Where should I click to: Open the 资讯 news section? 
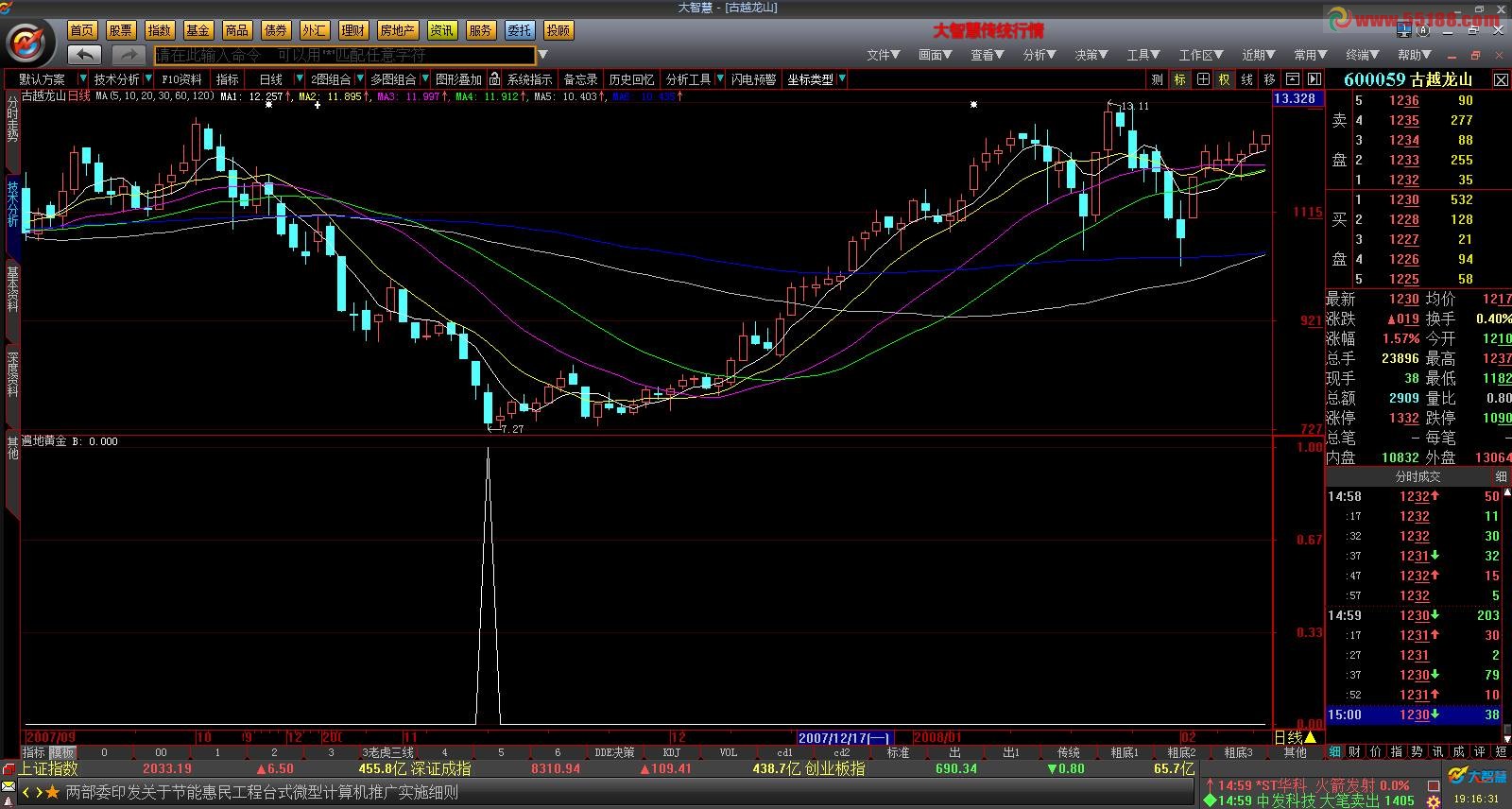click(x=441, y=30)
